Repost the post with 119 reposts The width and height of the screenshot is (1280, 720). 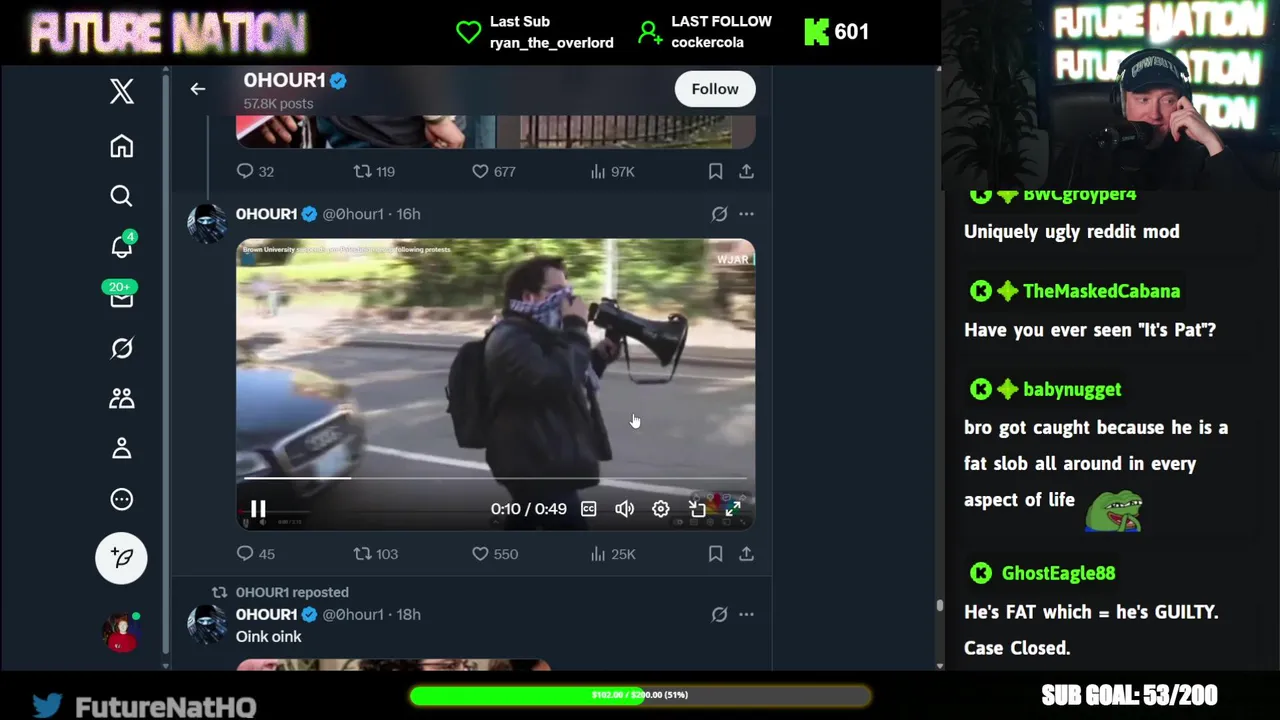pyautogui.click(x=374, y=171)
